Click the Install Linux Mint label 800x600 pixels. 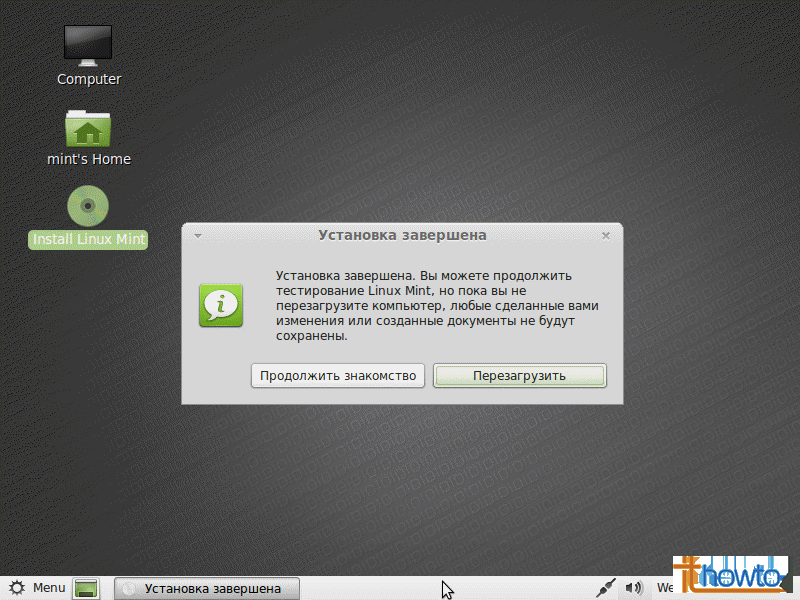pos(88,239)
